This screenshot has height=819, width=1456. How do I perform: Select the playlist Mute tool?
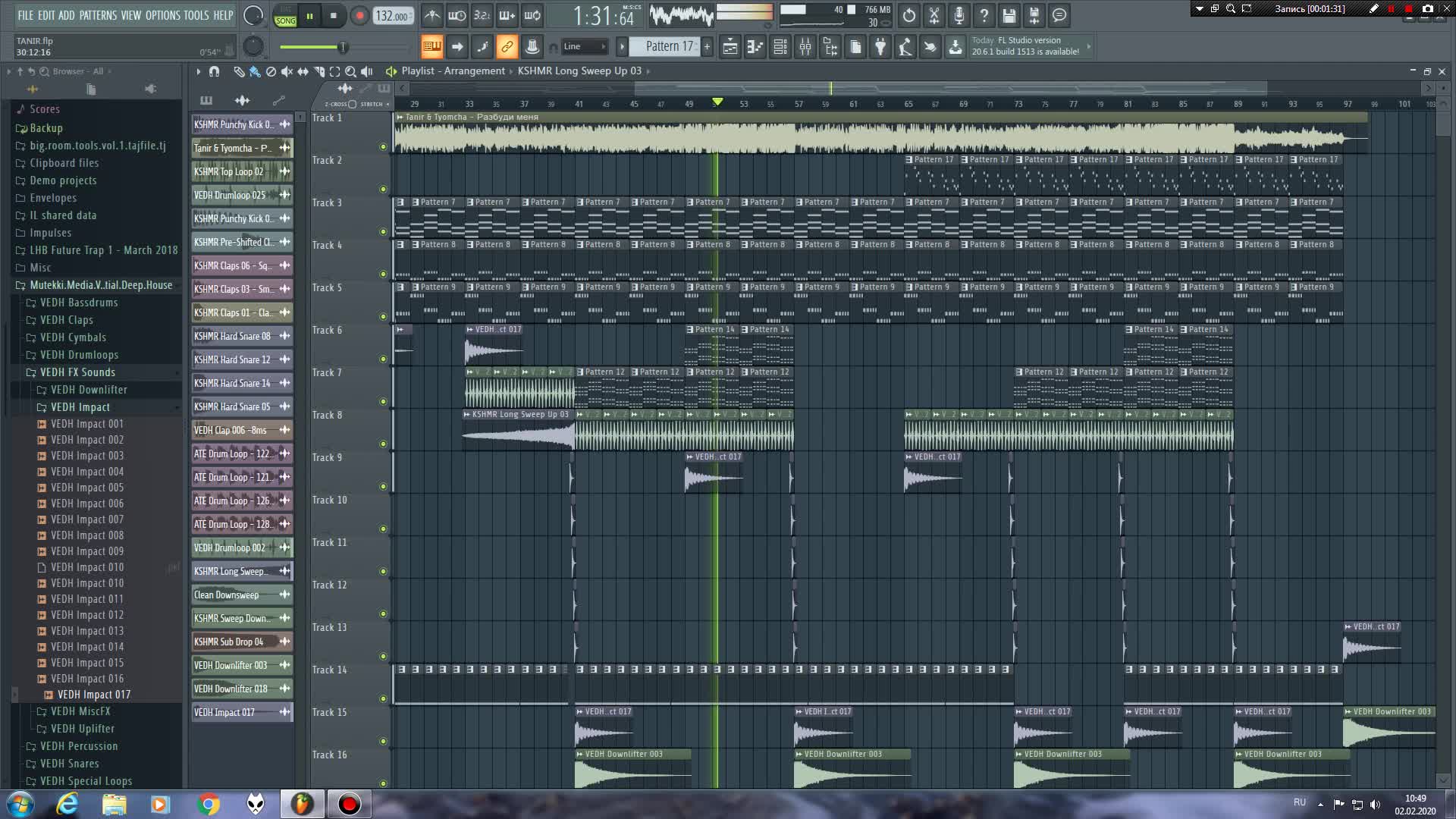287,71
